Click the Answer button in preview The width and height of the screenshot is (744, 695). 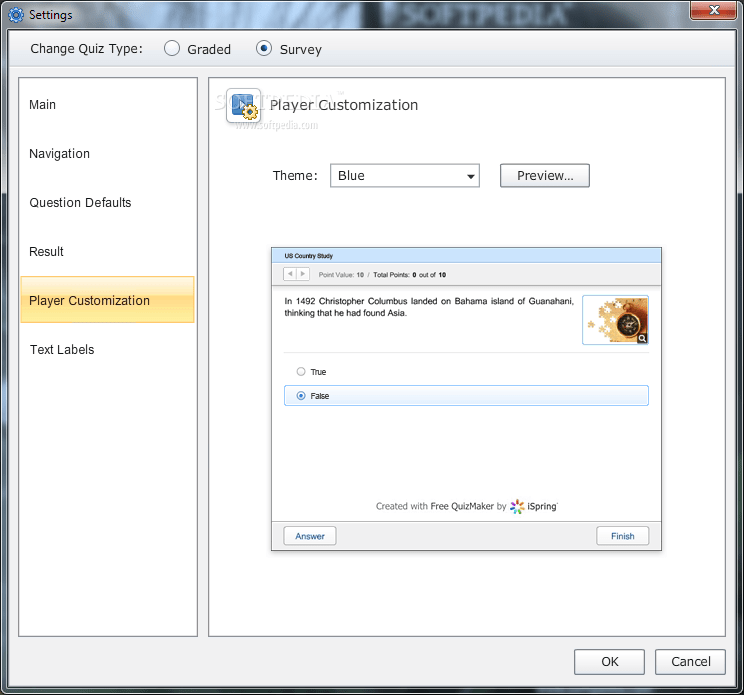pos(310,536)
